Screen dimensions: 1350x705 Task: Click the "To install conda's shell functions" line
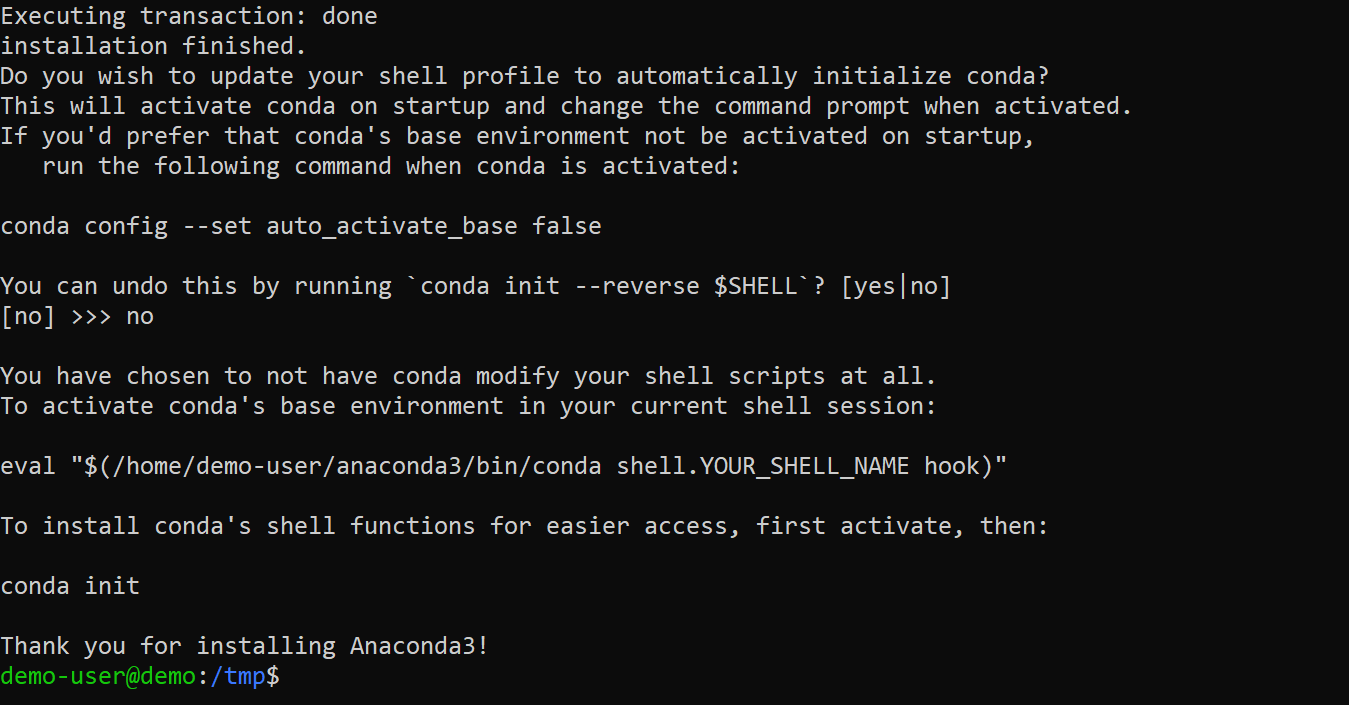[x=524, y=526]
